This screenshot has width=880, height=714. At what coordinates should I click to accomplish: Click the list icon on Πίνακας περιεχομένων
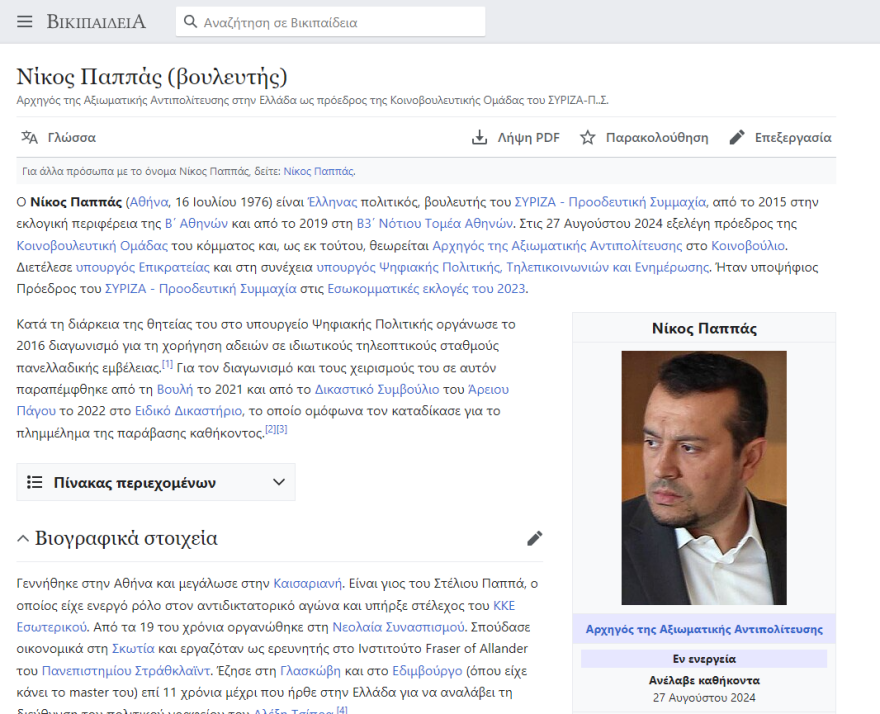(35, 482)
